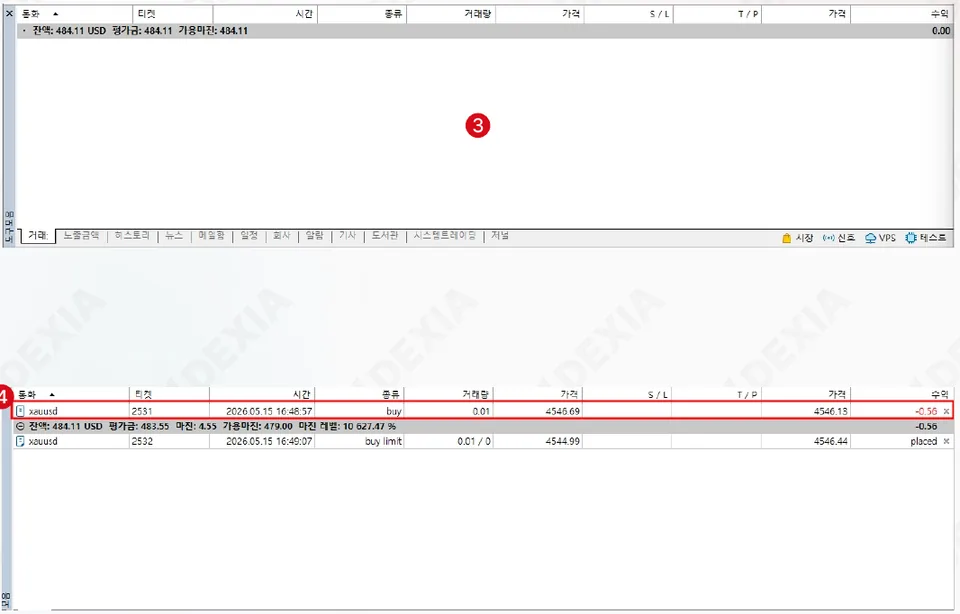Sort by 시간 in the xauusd orders panel
960x614 pixels.
262,395
